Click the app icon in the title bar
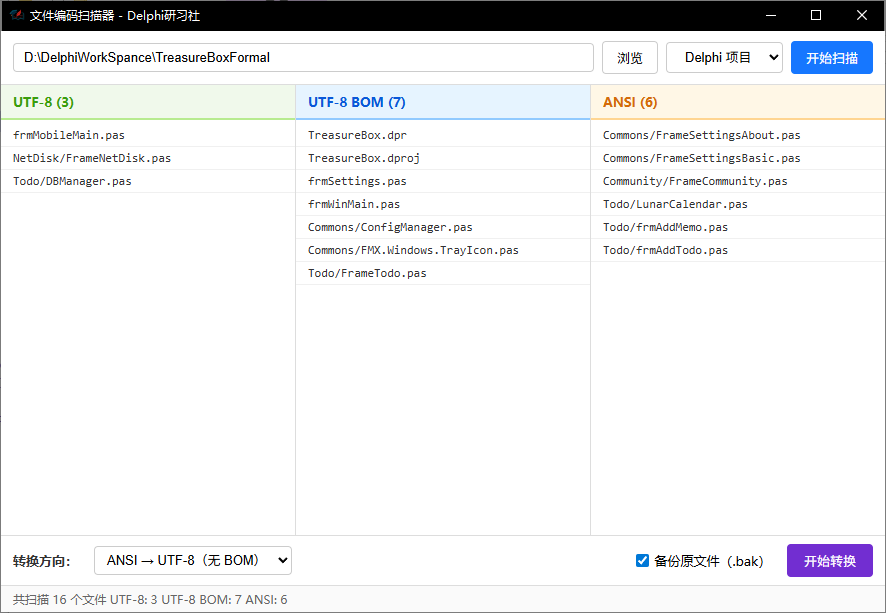This screenshot has width=886, height=613. [x=17, y=15]
